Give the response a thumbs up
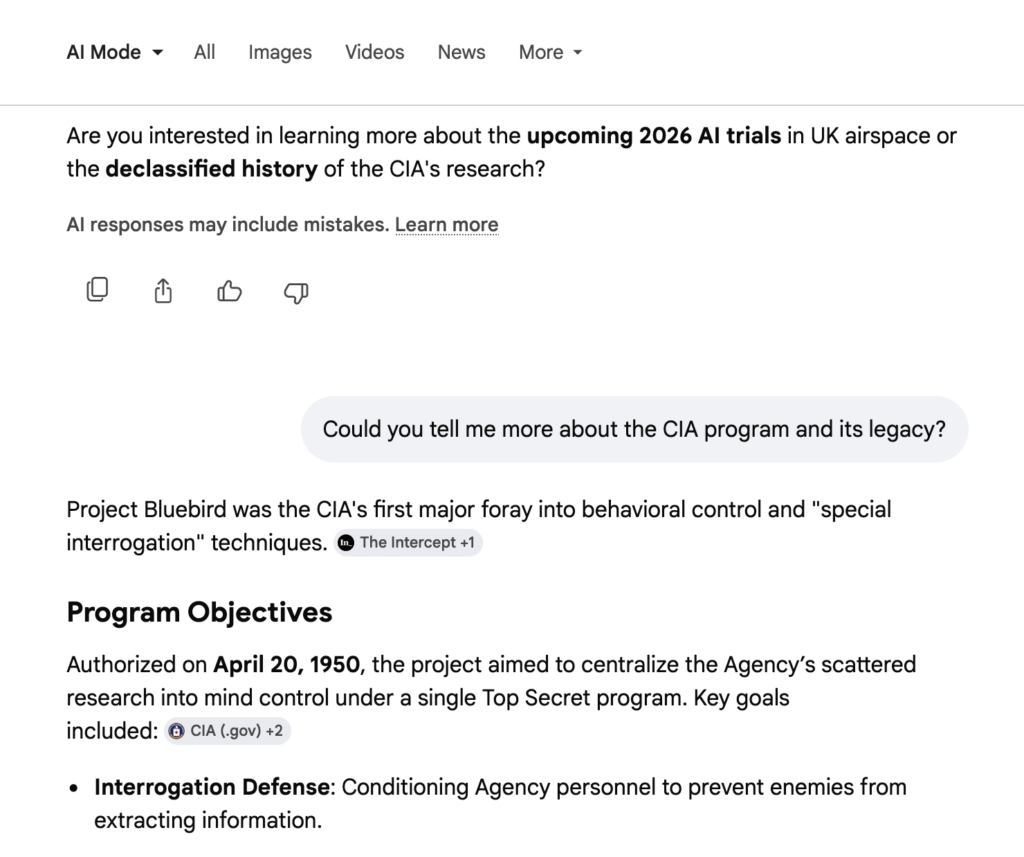Viewport: 1024px width, 857px height. (230, 291)
